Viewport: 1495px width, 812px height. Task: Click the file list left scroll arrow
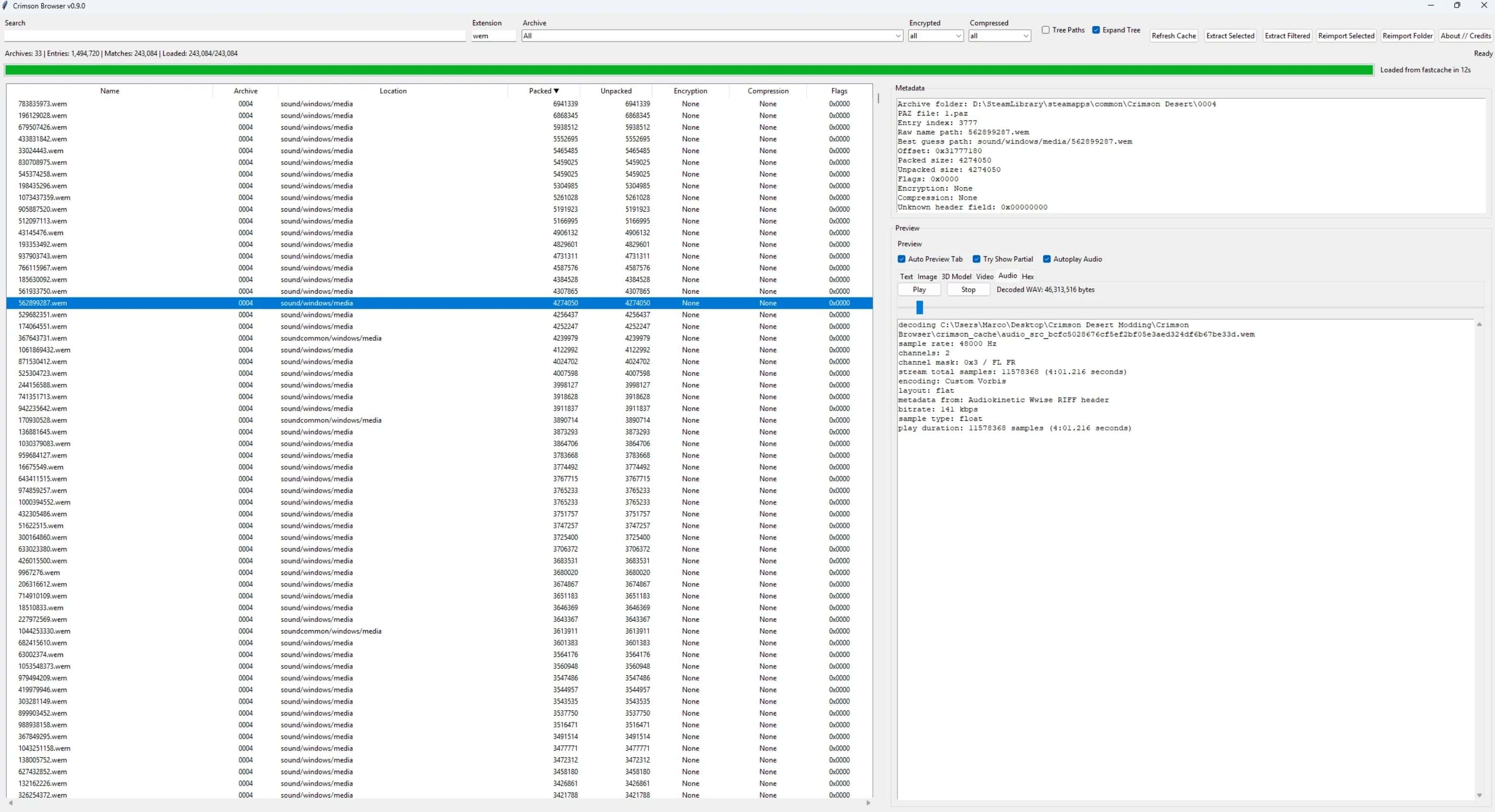(x=11, y=803)
